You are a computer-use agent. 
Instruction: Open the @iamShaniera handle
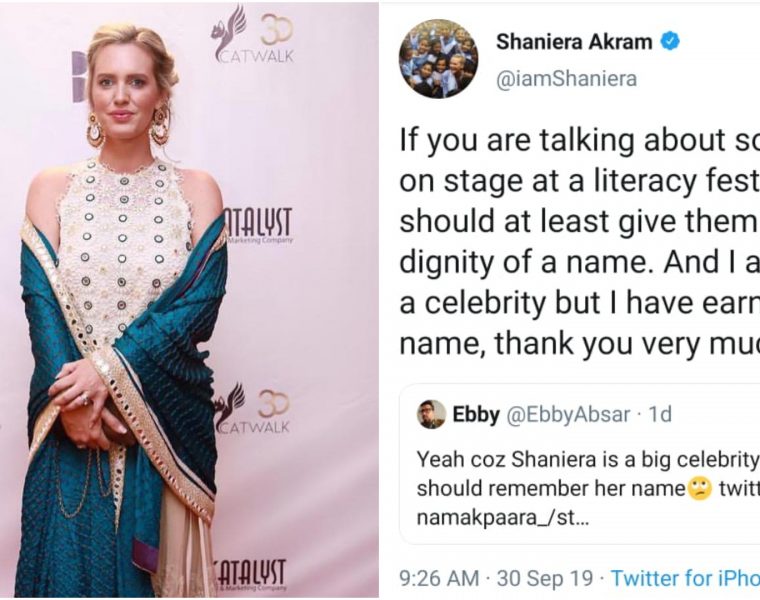pyautogui.click(x=566, y=79)
